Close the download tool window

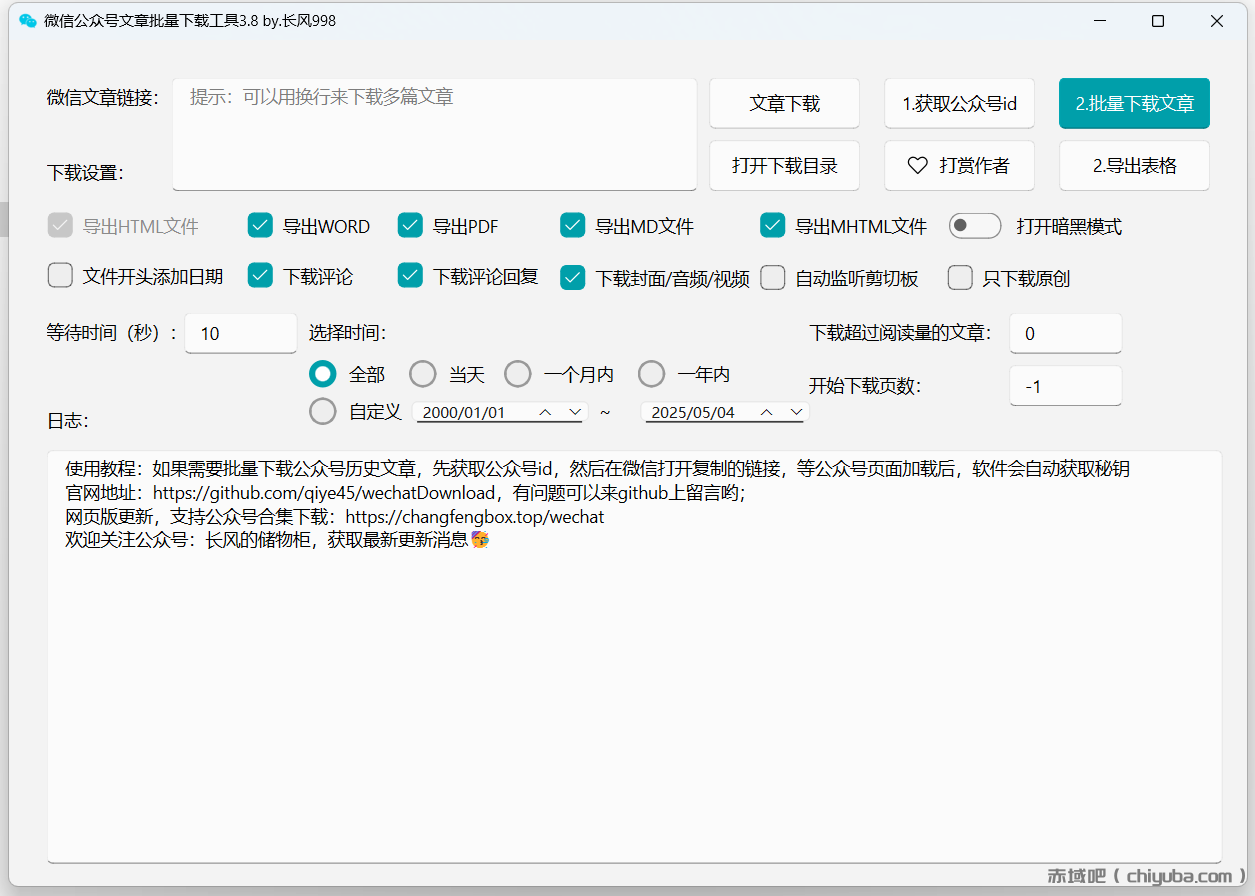pyautogui.click(x=1217, y=21)
